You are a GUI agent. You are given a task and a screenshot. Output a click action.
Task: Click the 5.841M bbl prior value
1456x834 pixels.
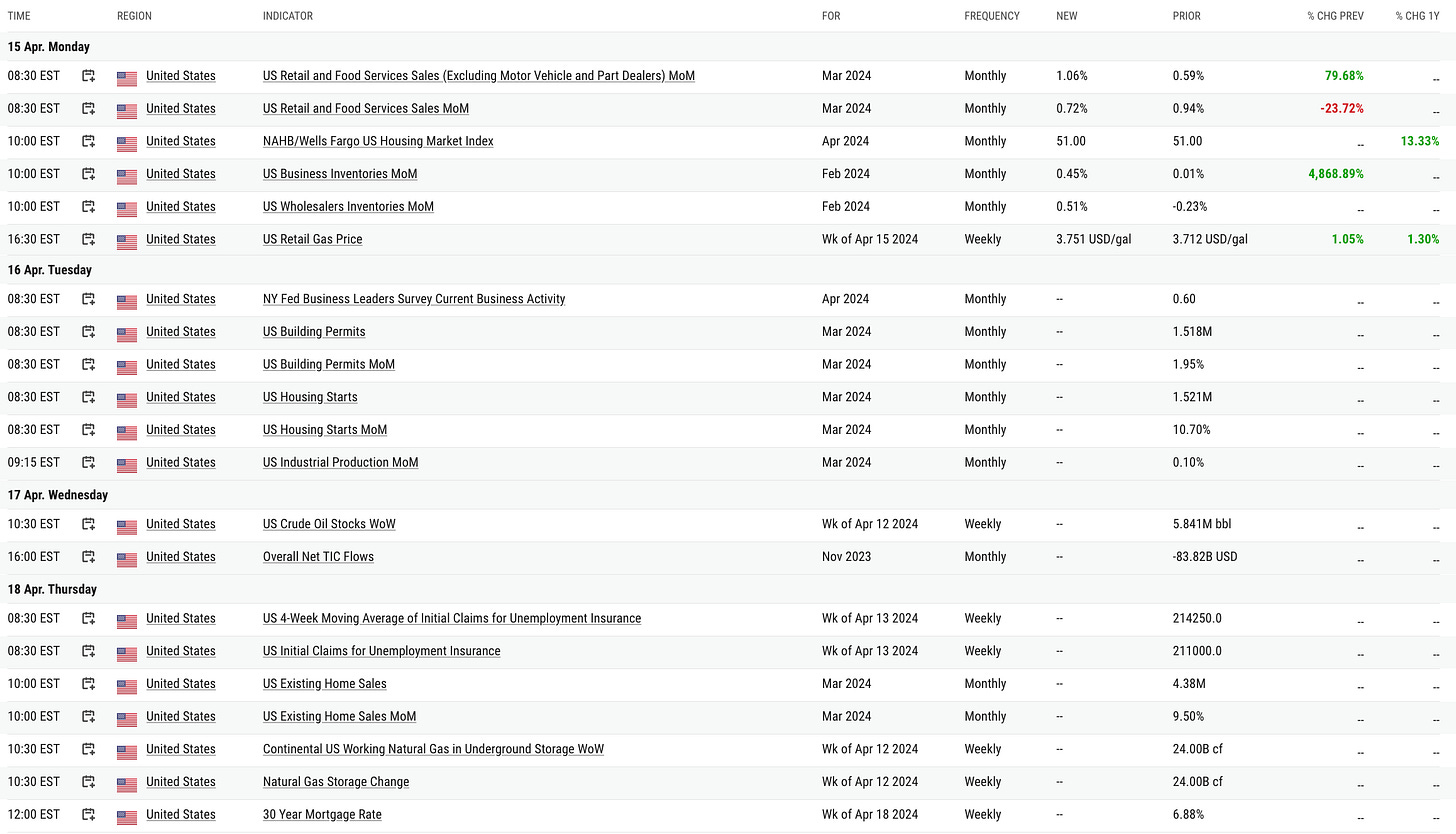click(1202, 524)
